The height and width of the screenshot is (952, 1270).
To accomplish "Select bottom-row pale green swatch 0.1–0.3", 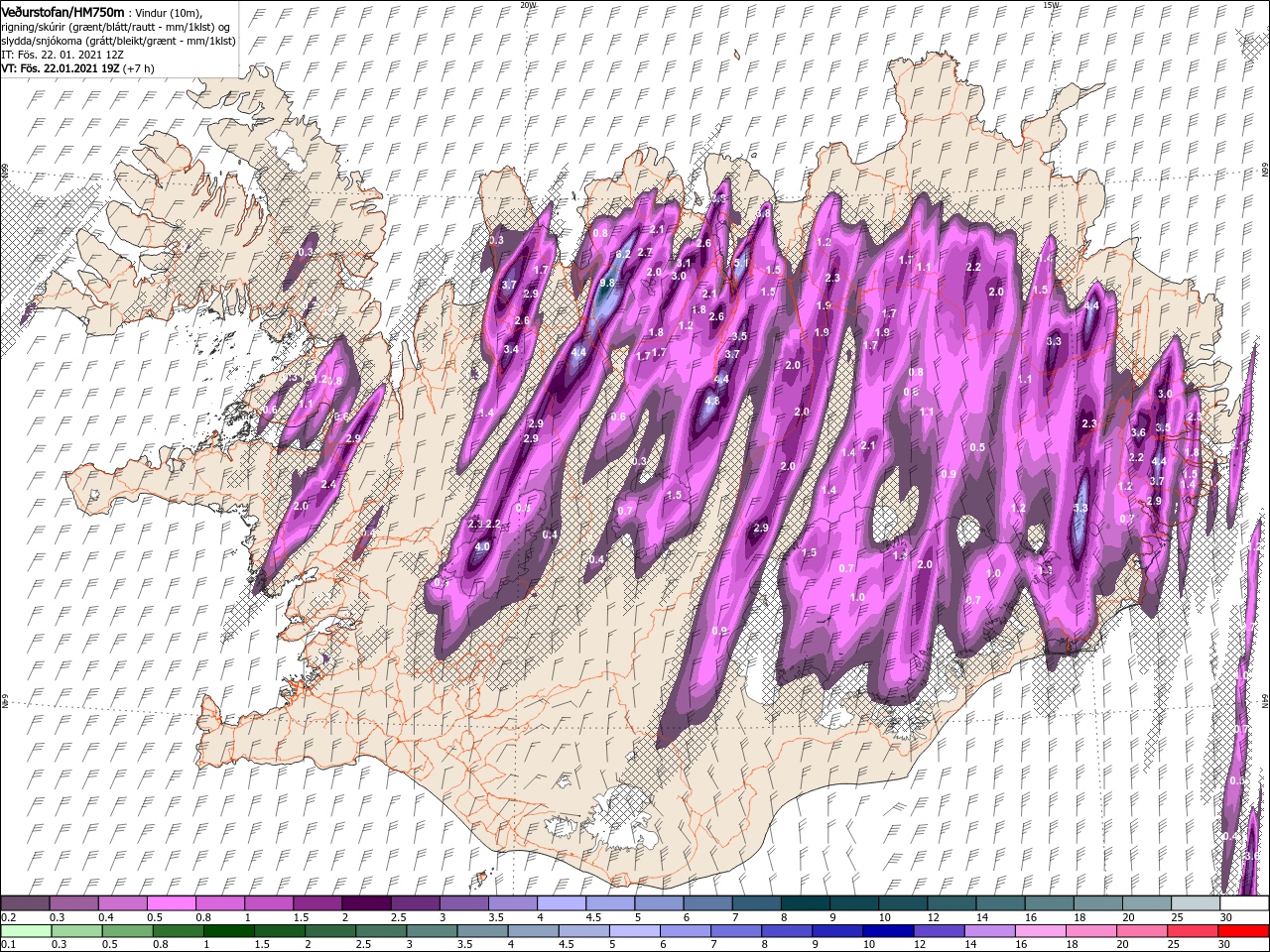I will tap(25, 930).
